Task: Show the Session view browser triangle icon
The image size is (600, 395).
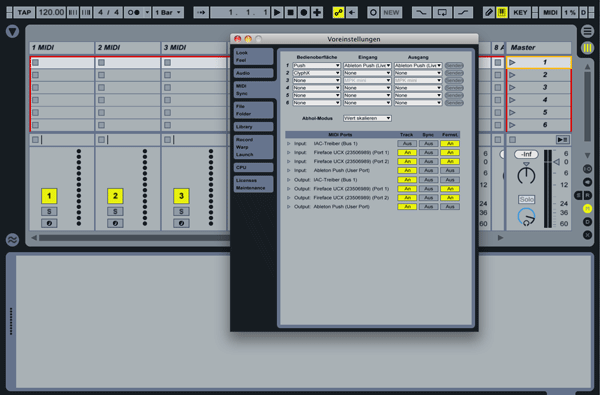Action: [12, 31]
